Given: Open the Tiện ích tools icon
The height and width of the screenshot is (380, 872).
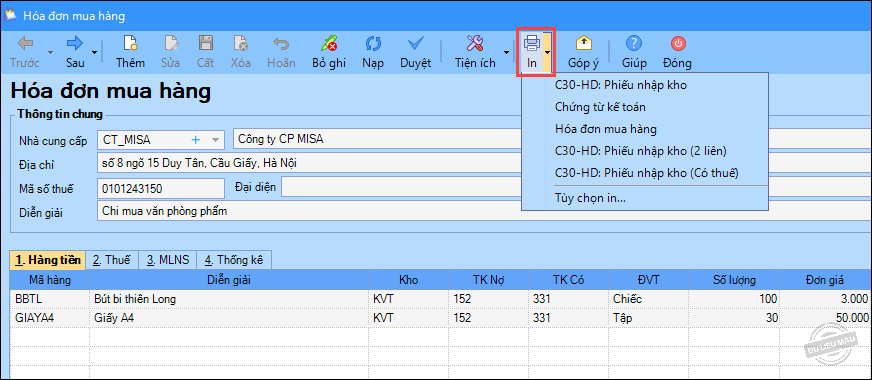Looking at the screenshot, I should click(474, 43).
